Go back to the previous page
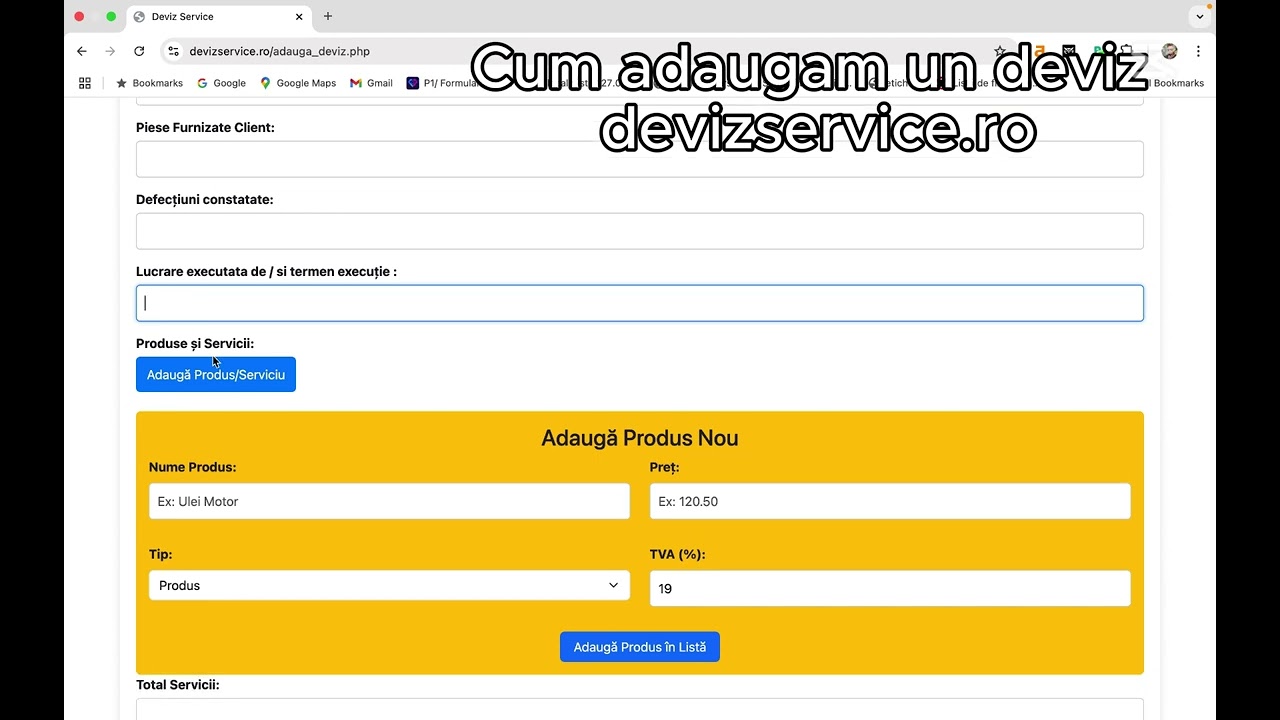This screenshot has height=720, width=1280. coord(82,51)
